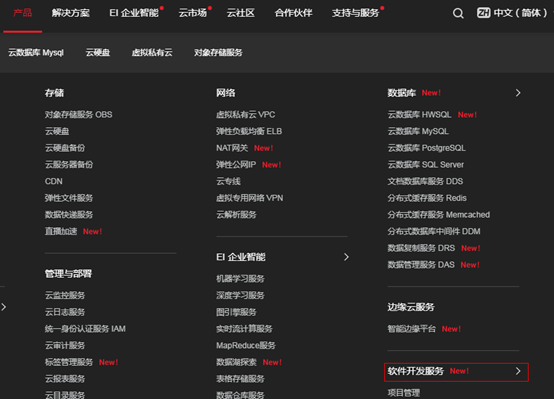Open 对象存储服务 OBS
Screen dimensions: 554x399
(78, 115)
